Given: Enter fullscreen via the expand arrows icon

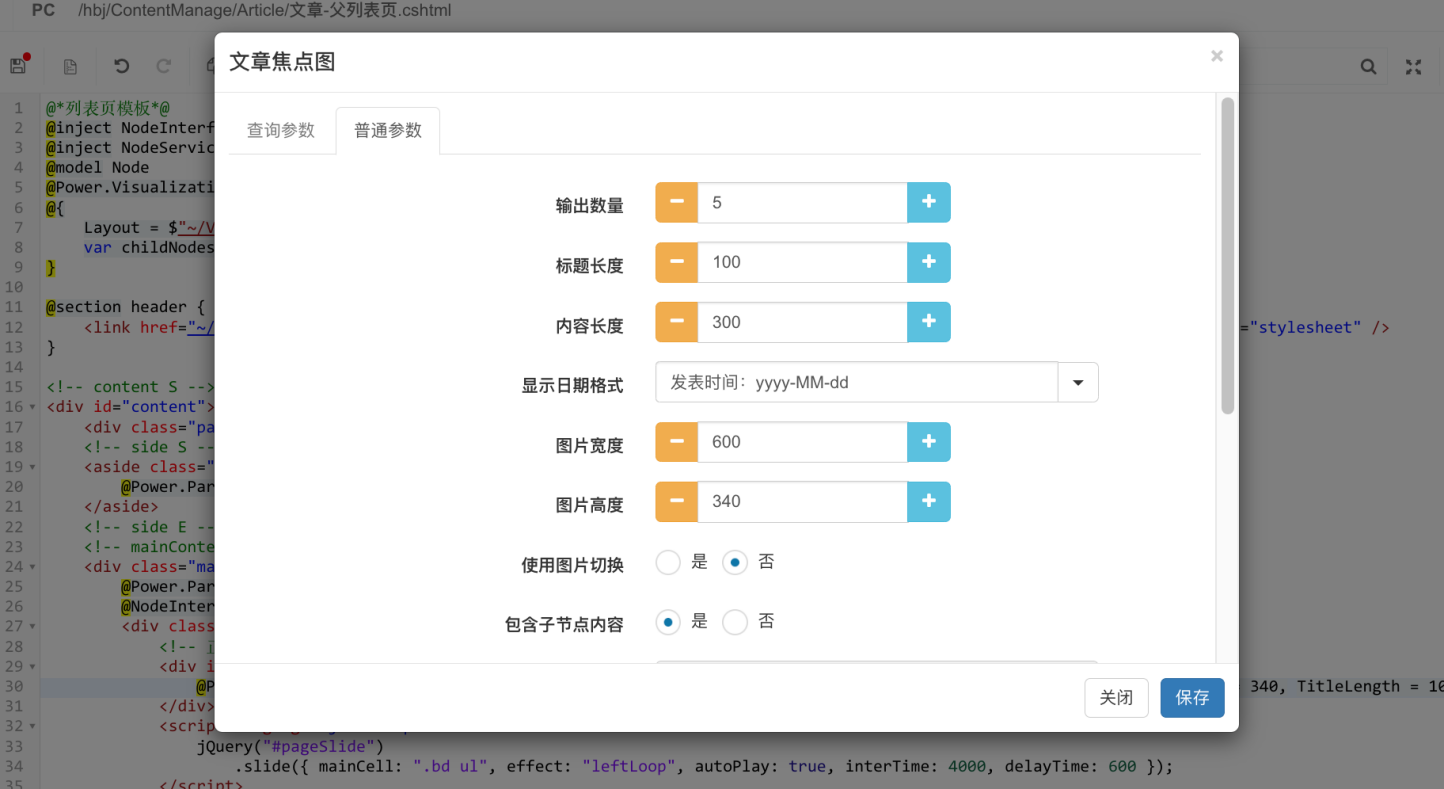Looking at the screenshot, I should tap(1413, 66).
